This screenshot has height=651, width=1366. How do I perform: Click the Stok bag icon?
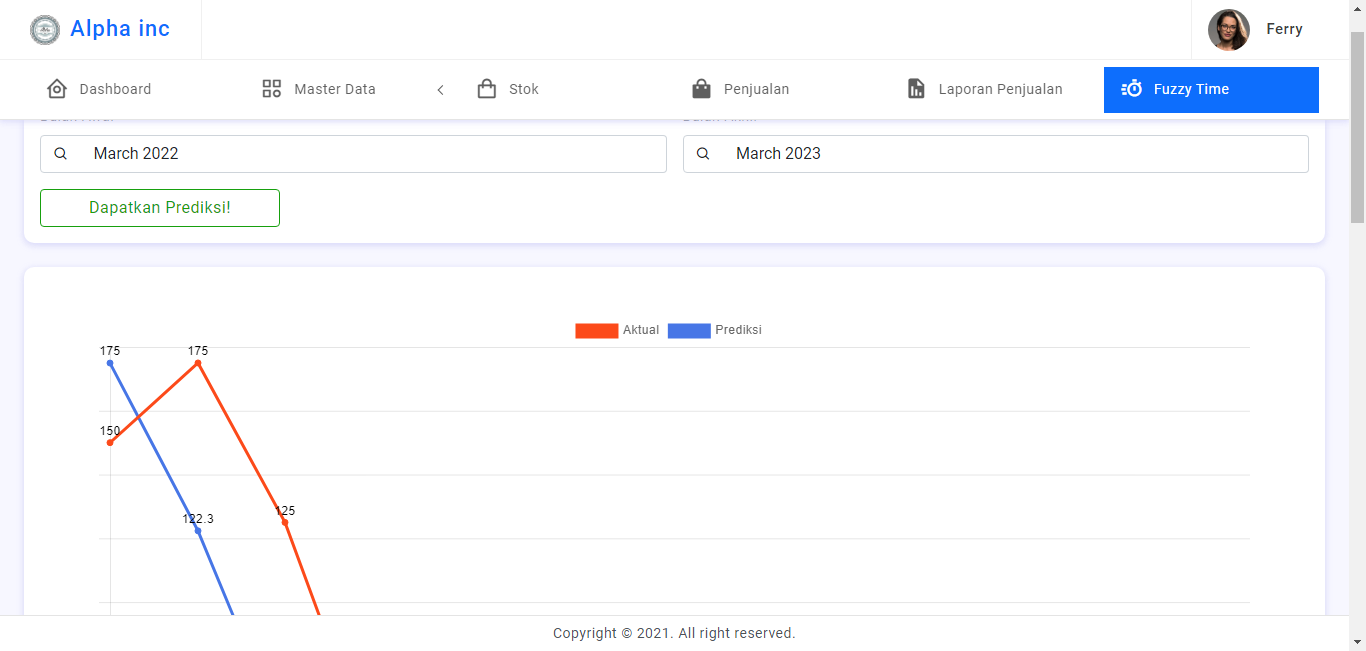coord(487,89)
